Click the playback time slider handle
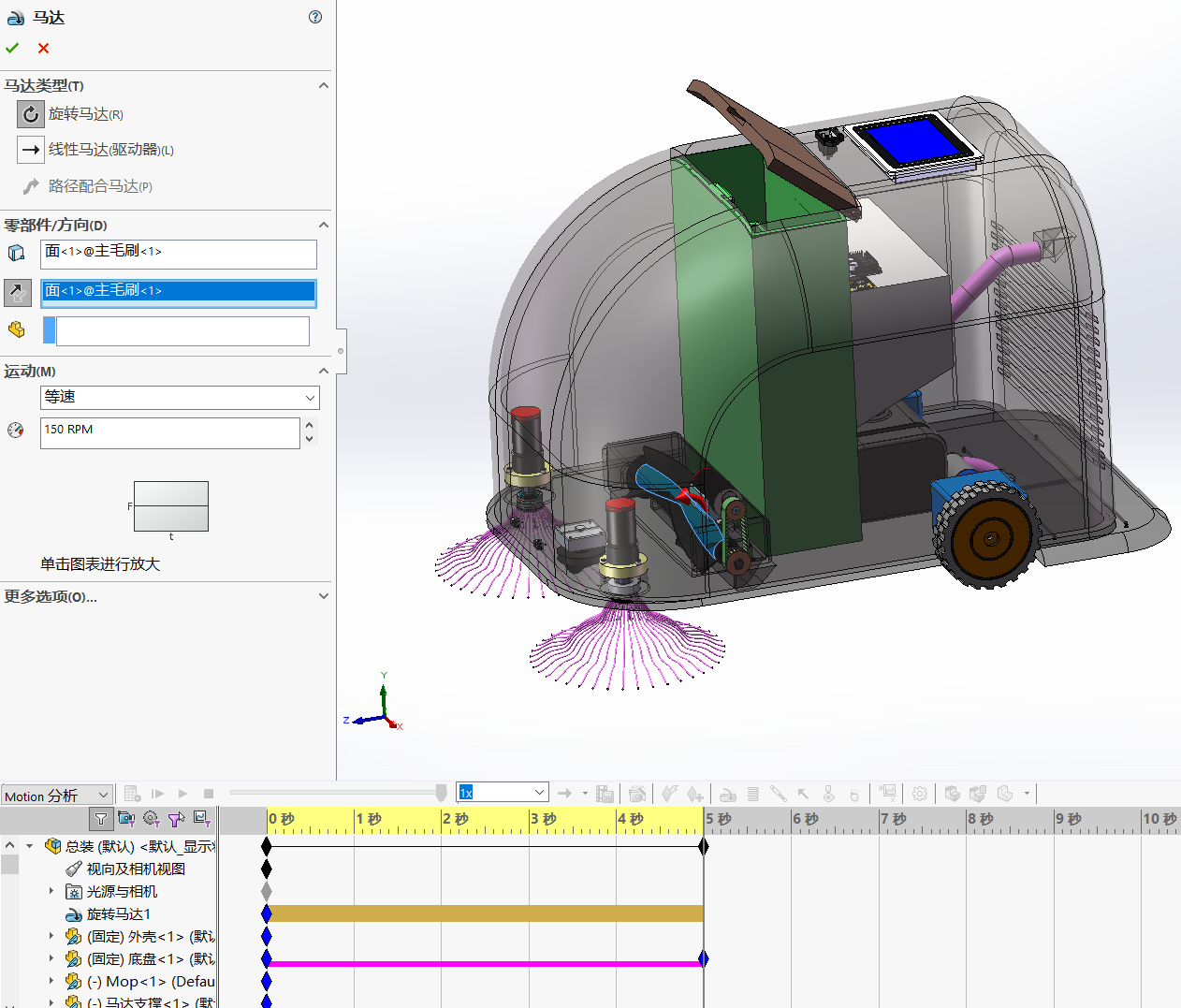The image size is (1181, 1008). coord(442,793)
